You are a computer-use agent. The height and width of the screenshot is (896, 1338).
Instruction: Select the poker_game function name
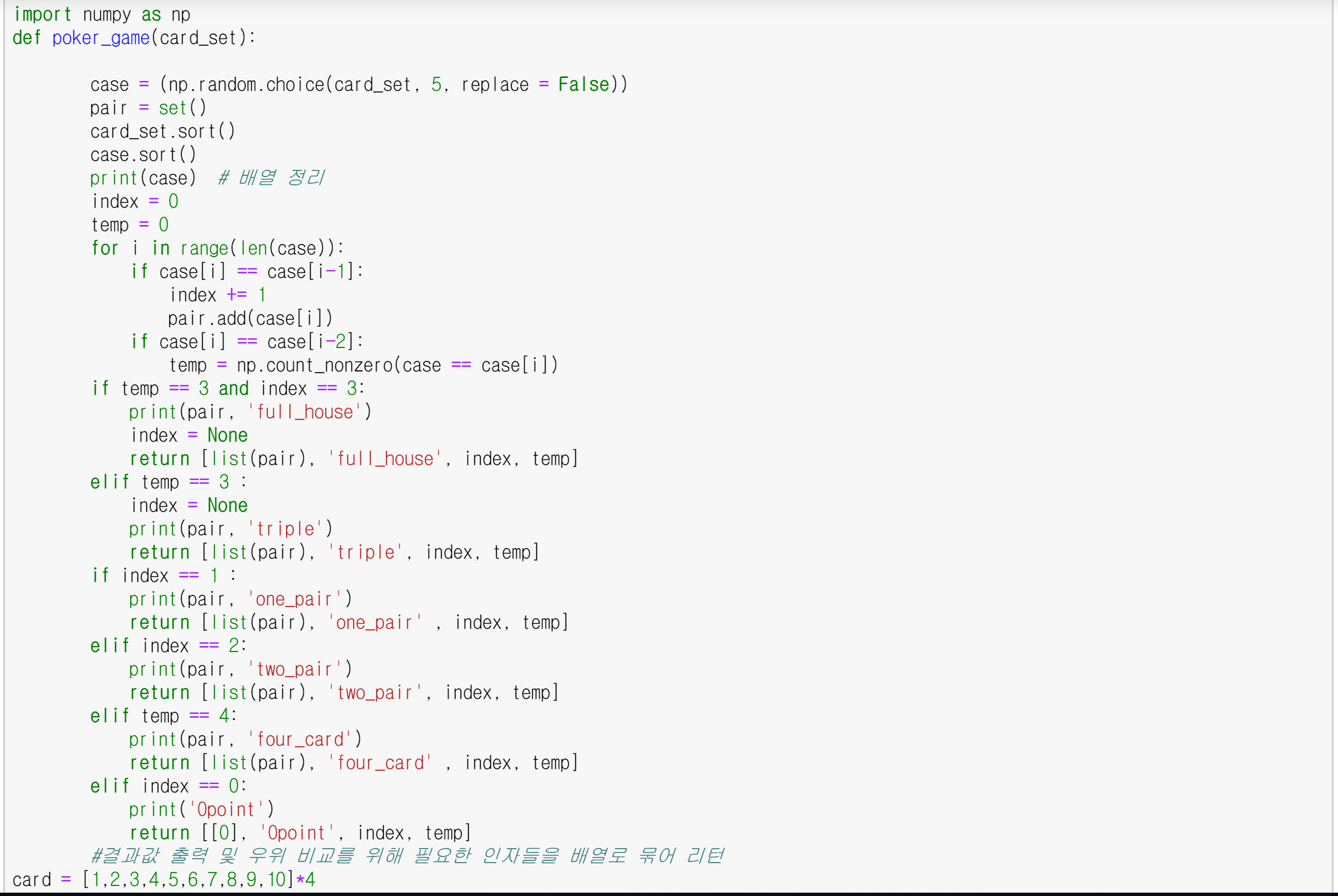[101, 38]
